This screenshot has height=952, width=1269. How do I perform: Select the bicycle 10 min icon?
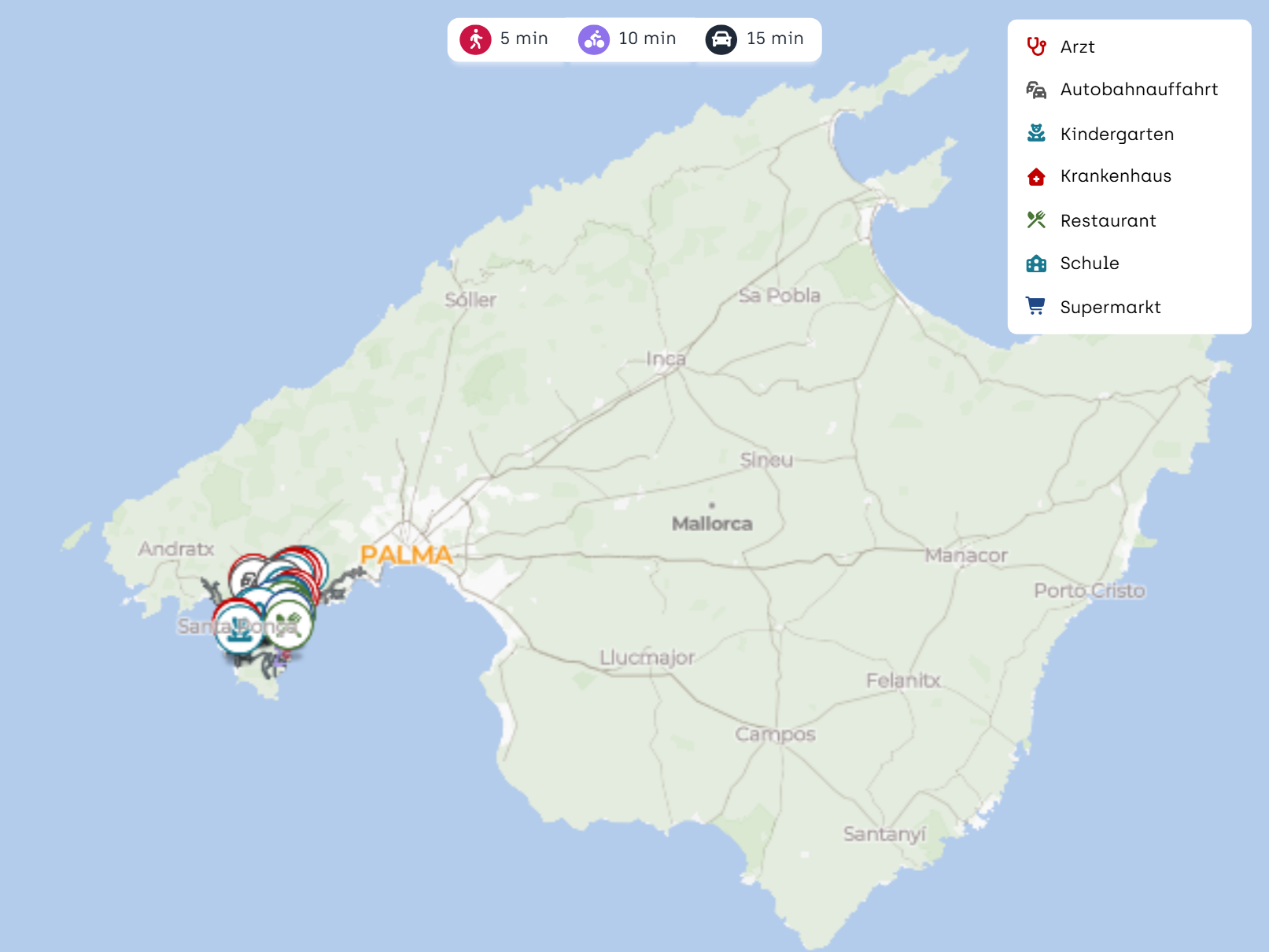tap(594, 39)
